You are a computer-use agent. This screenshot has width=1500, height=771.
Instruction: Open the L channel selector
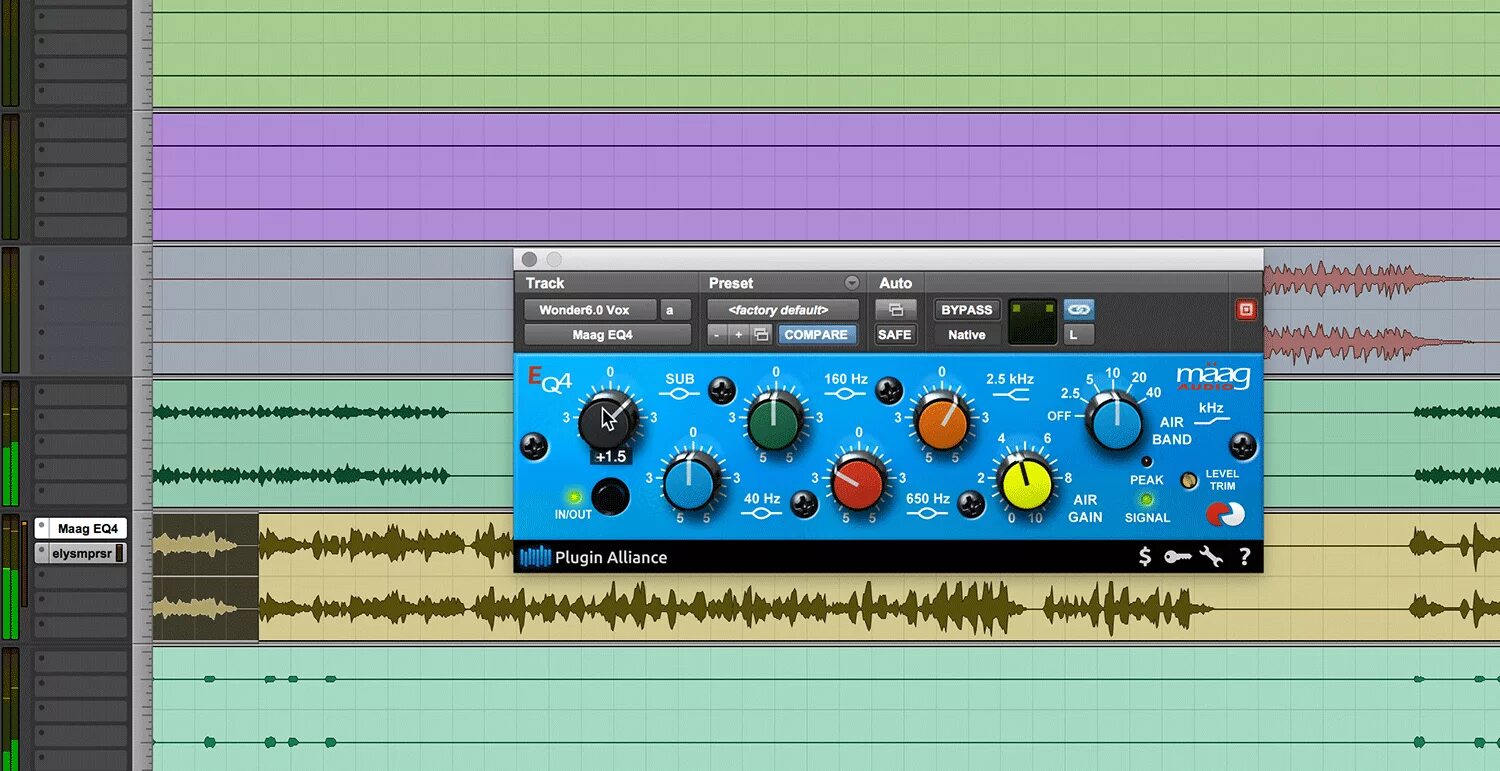(x=1078, y=335)
